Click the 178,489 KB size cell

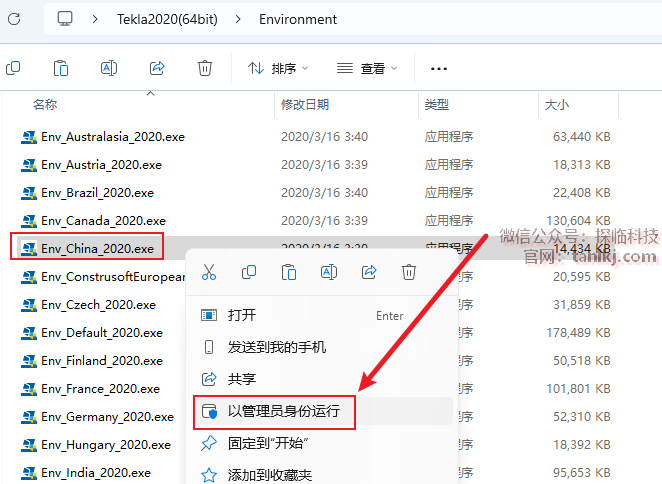578,332
